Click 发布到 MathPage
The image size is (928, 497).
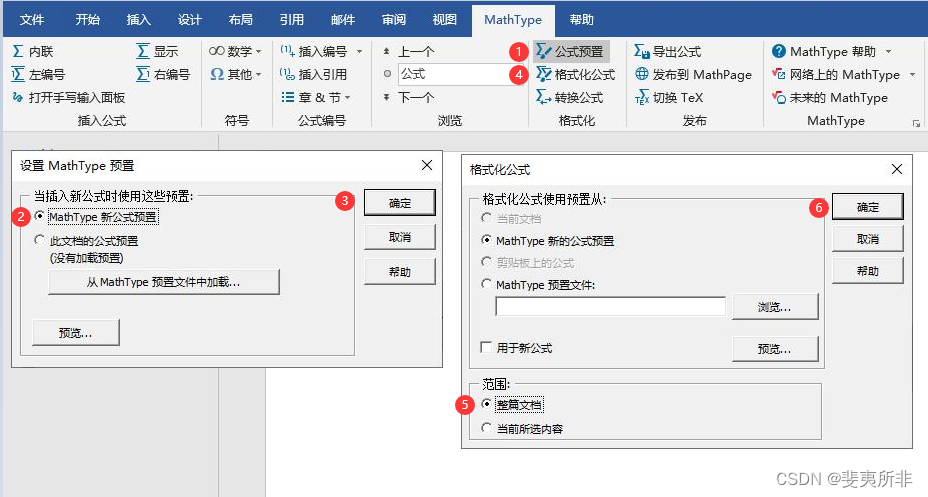pyautogui.click(x=693, y=75)
